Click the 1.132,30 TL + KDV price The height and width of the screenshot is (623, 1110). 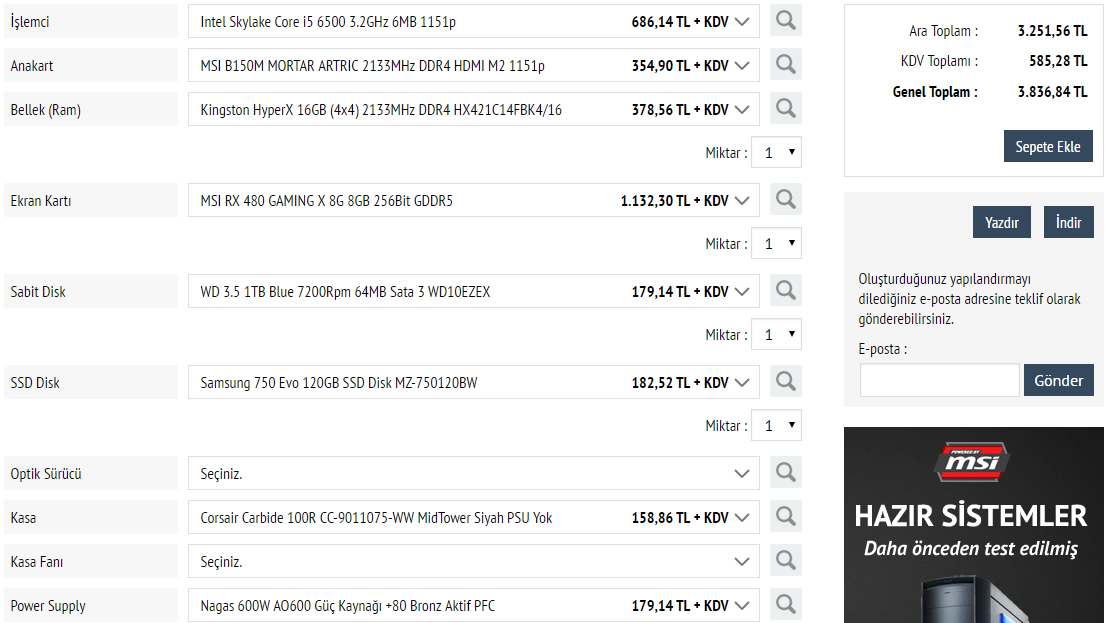(675, 201)
